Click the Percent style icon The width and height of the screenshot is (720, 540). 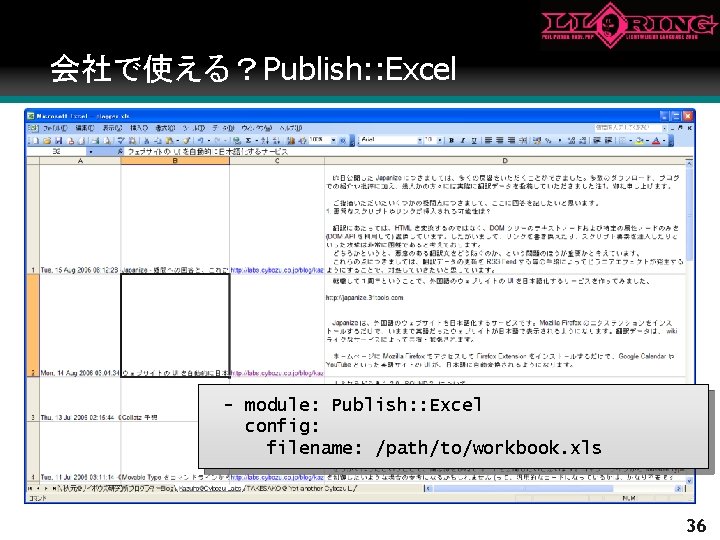(x=548, y=141)
